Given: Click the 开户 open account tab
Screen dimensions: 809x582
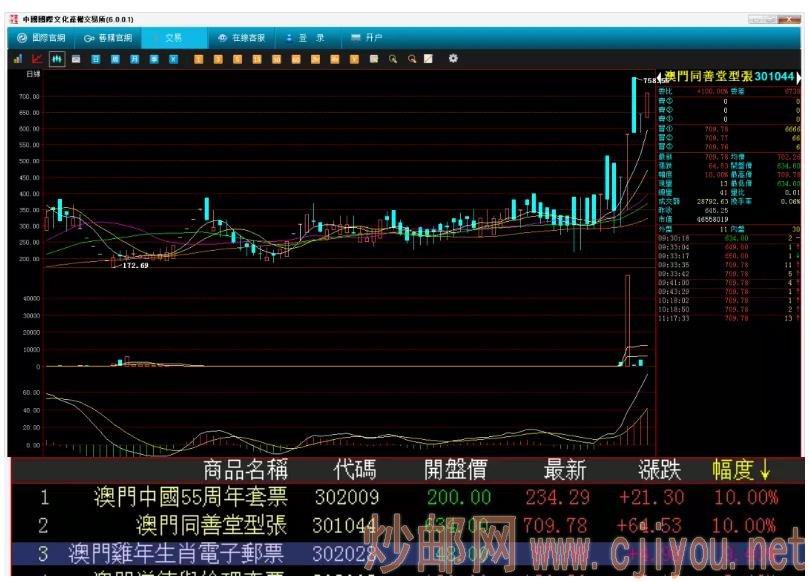Looking at the screenshot, I should click(x=367, y=38).
